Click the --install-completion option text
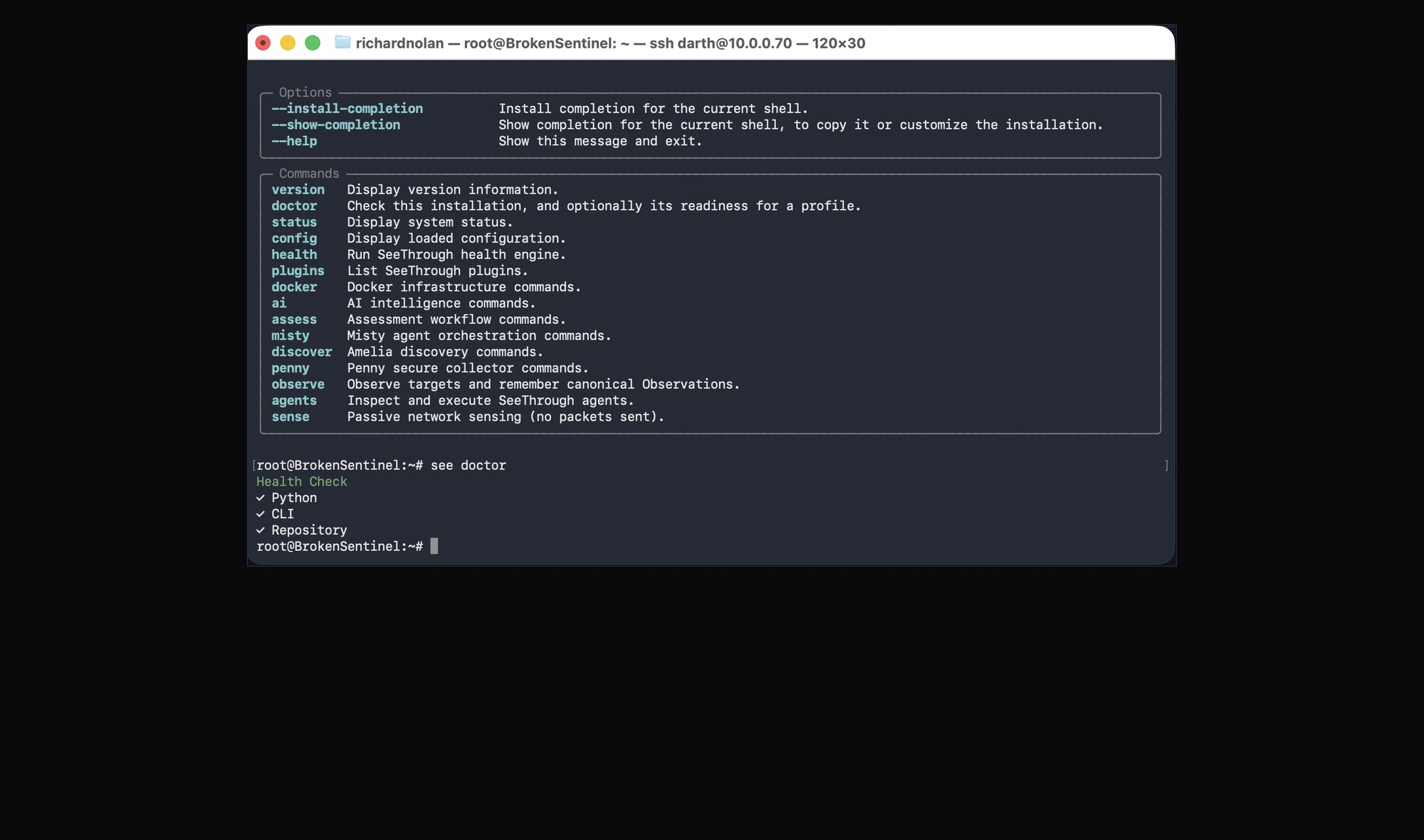1424x840 pixels. click(x=347, y=108)
